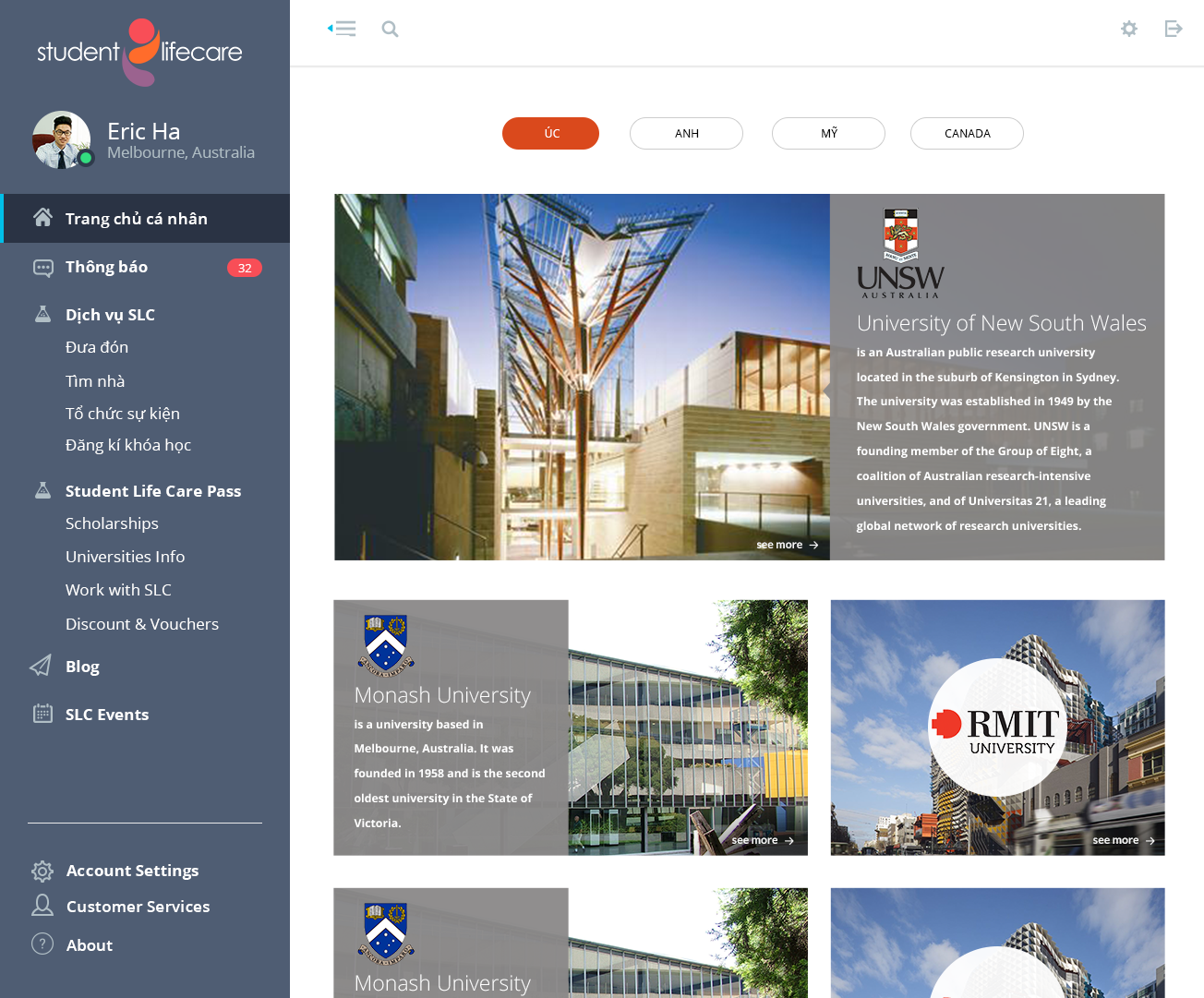Click the UNSW campus building photo
The image size is (1204, 998).
click(x=582, y=377)
